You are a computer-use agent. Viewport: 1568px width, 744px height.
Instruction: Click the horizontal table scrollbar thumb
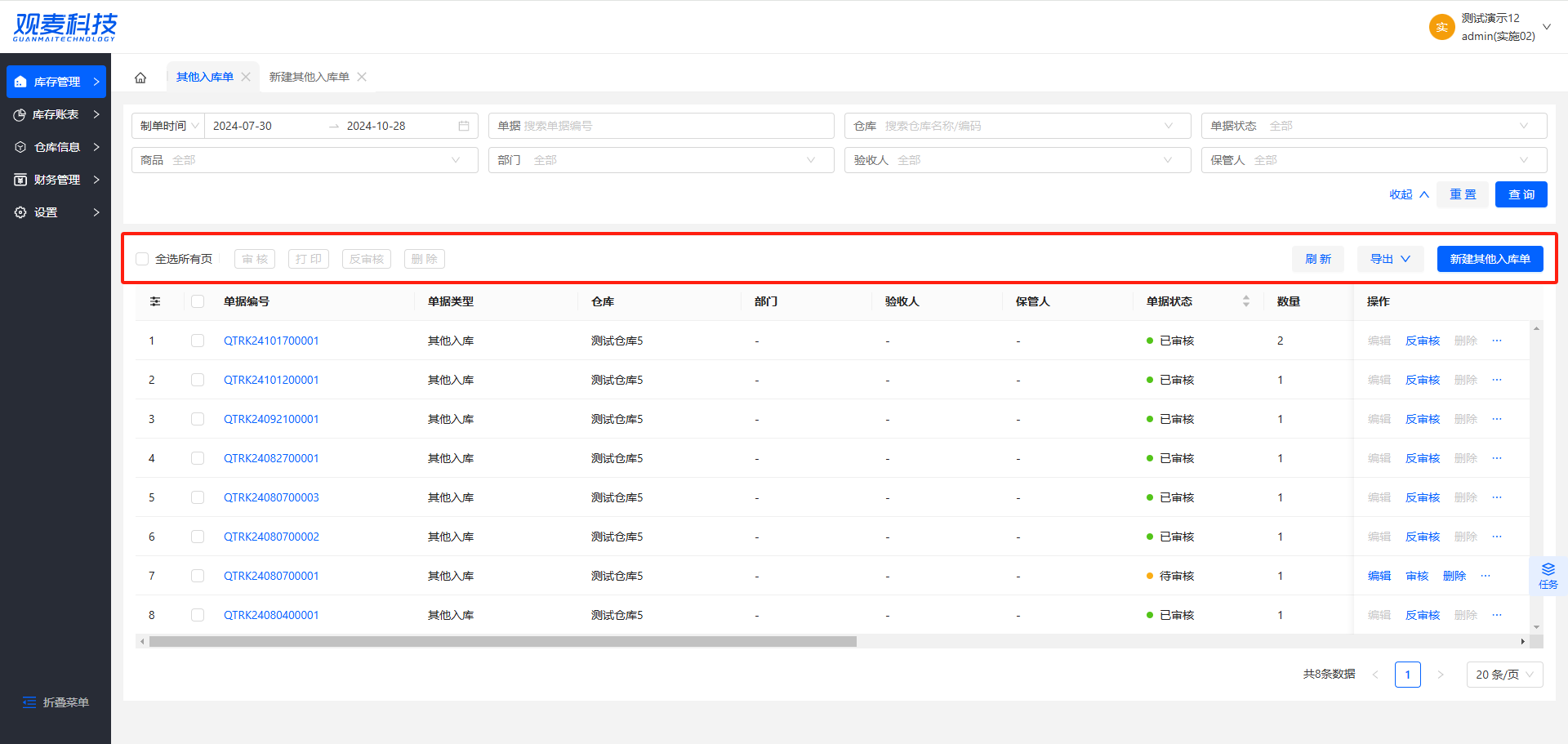[x=503, y=642]
